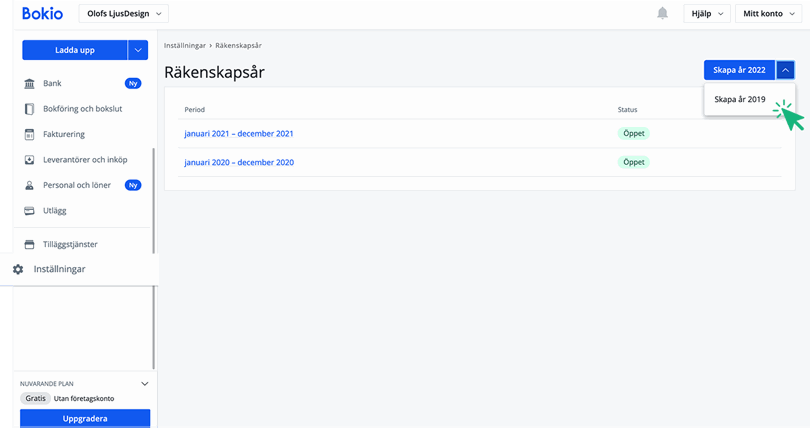810x433 pixels.
Task: Open januari 2021 – december 2021 period
Action: coord(239,134)
